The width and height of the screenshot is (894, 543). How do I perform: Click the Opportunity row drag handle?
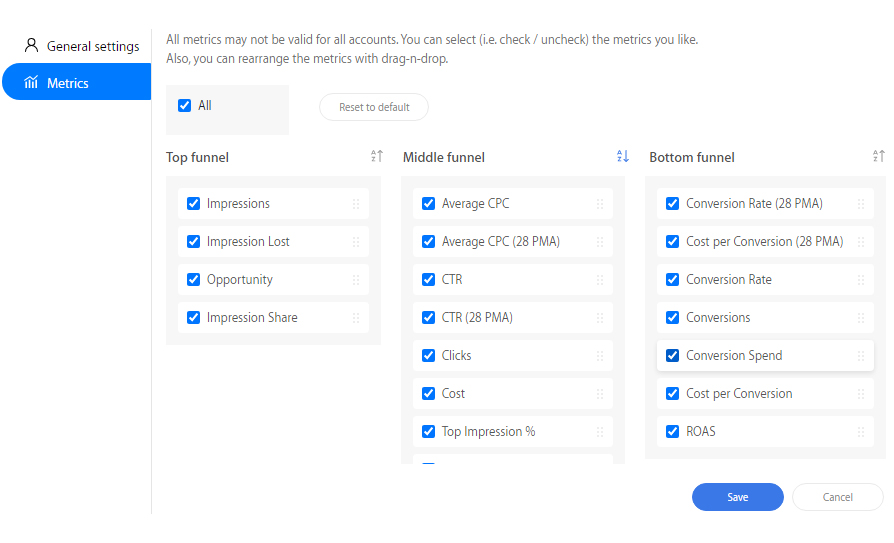tap(356, 279)
